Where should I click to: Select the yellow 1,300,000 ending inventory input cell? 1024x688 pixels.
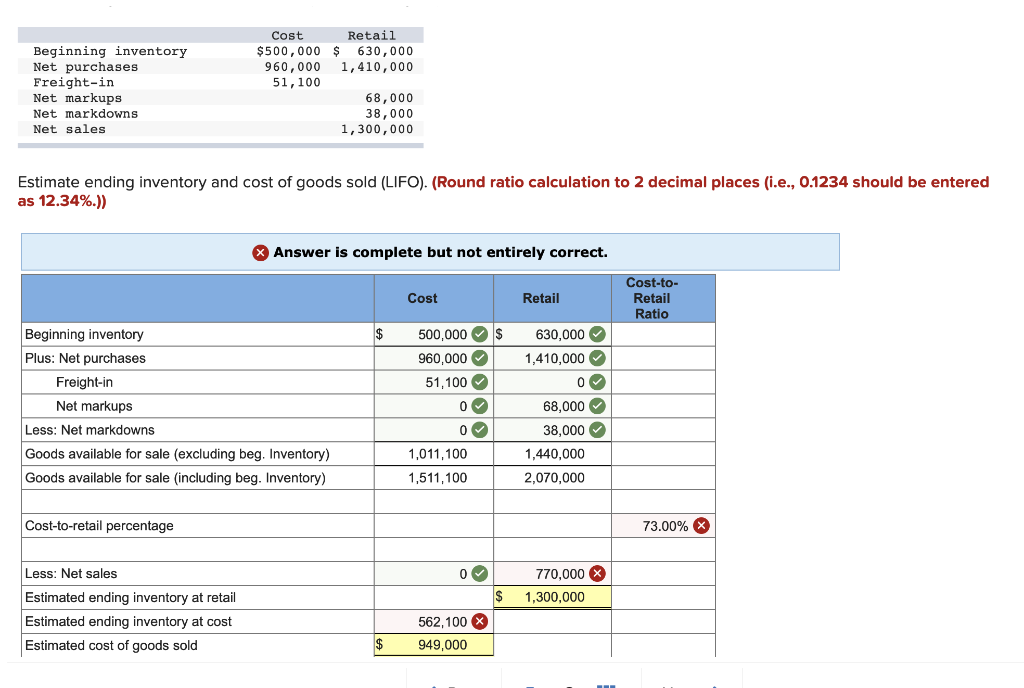pos(552,597)
